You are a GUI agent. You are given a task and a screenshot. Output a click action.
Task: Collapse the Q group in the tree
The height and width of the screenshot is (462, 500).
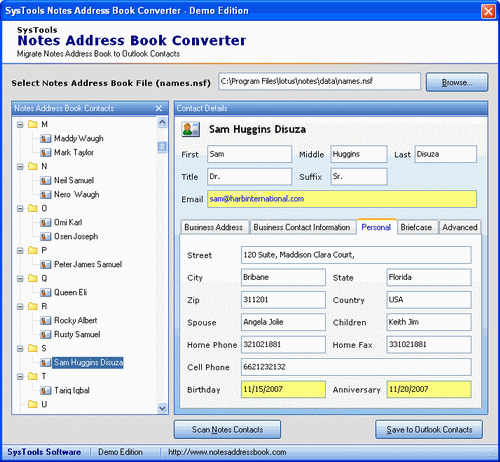click(x=20, y=279)
